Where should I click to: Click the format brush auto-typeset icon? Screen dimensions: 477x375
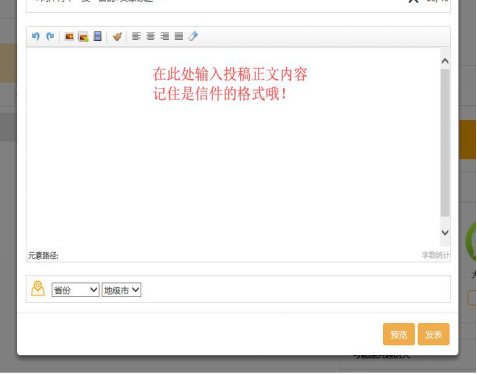pyautogui.click(x=117, y=36)
